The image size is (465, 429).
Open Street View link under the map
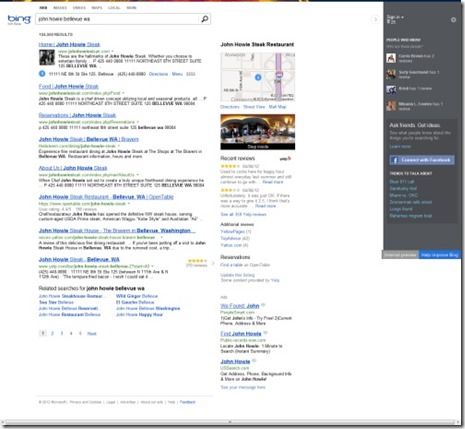(x=254, y=107)
